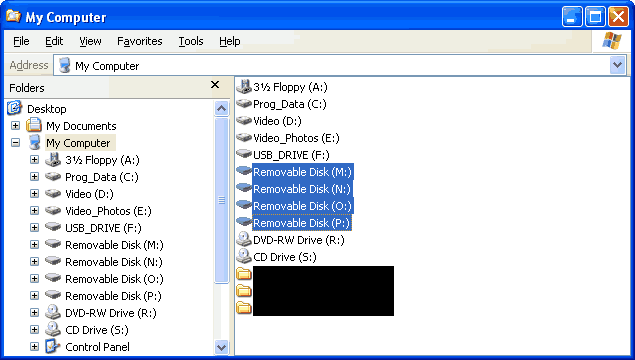Open the Address bar dropdown arrow
The image size is (635, 360).
(x=617, y=65)
